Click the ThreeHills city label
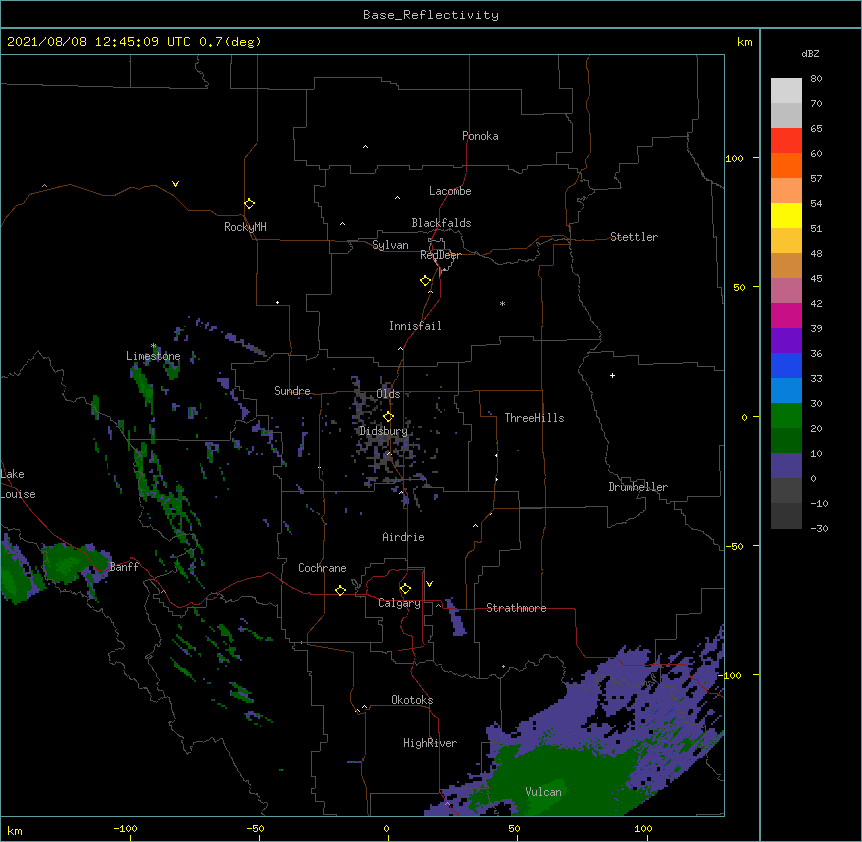The height and width of the screenshot is (842, 862). pyautogui.click(x=534, y=418)
